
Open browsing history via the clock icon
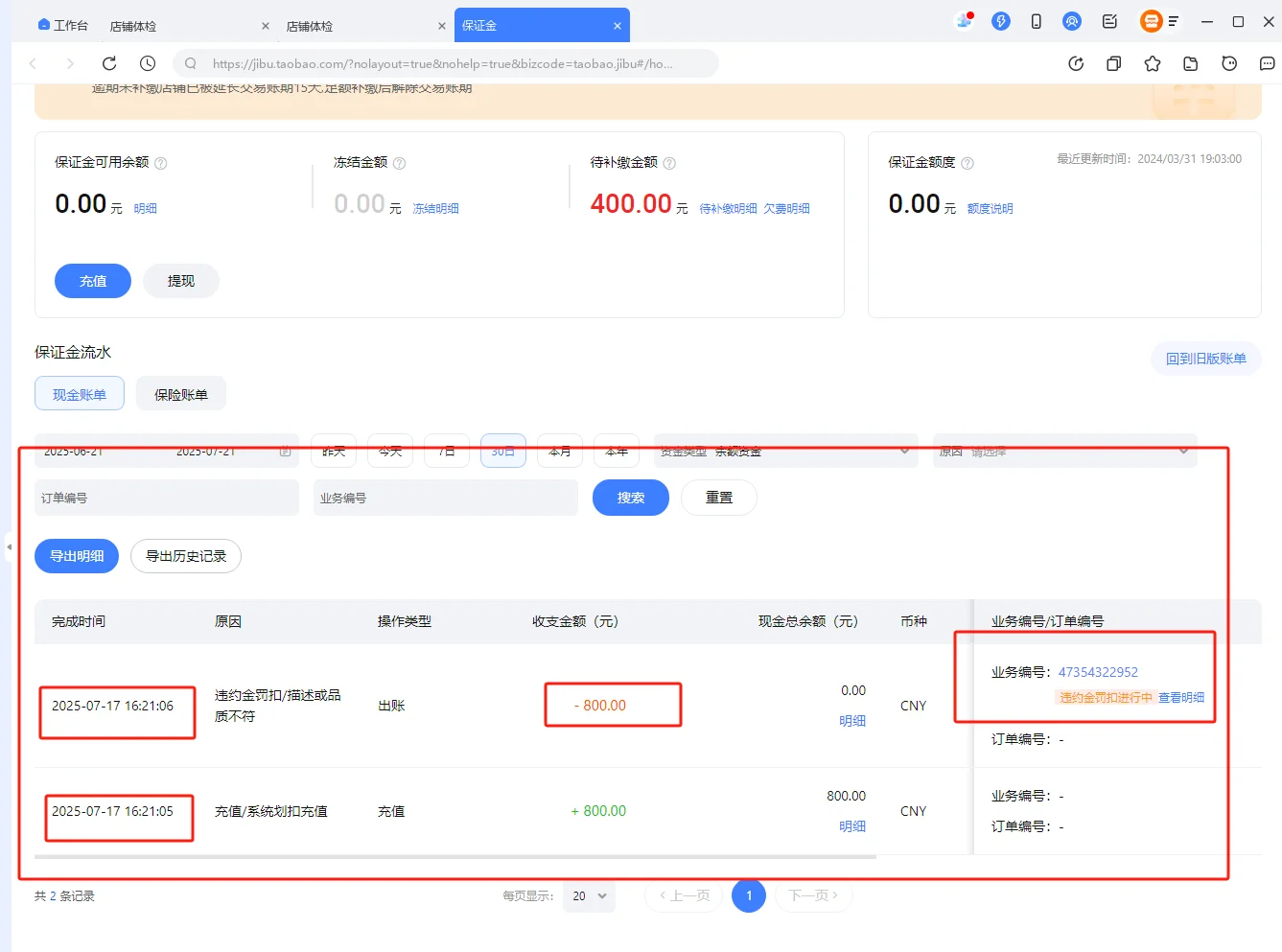(148, 63)
